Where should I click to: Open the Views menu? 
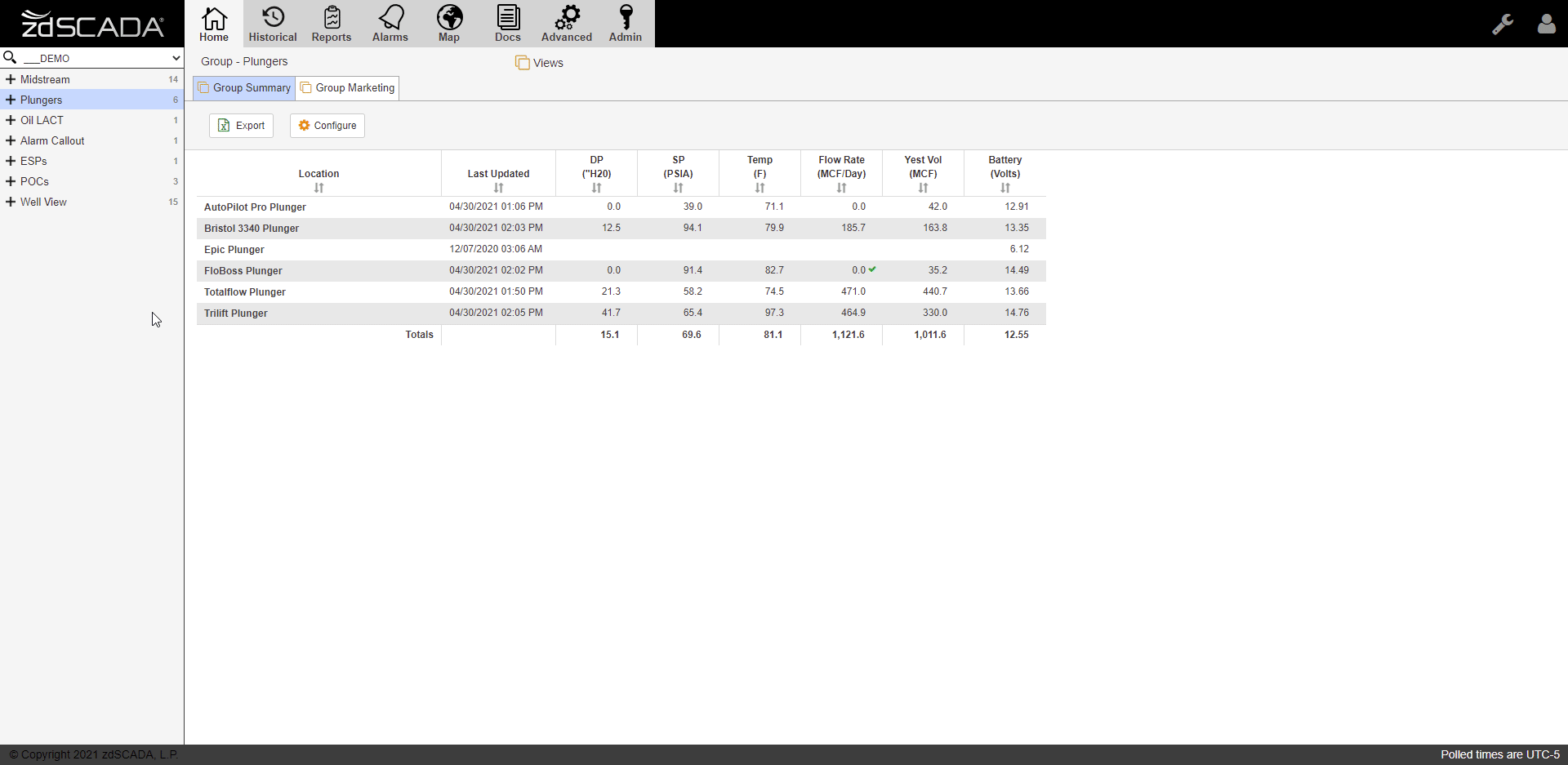(x=540, y=62)
